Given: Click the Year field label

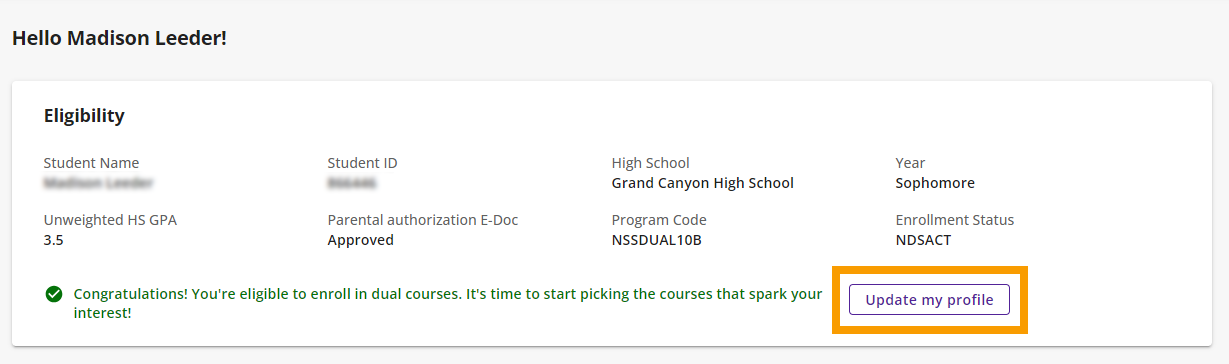Looking at the screenshot, I should click(x=911, y=163).
